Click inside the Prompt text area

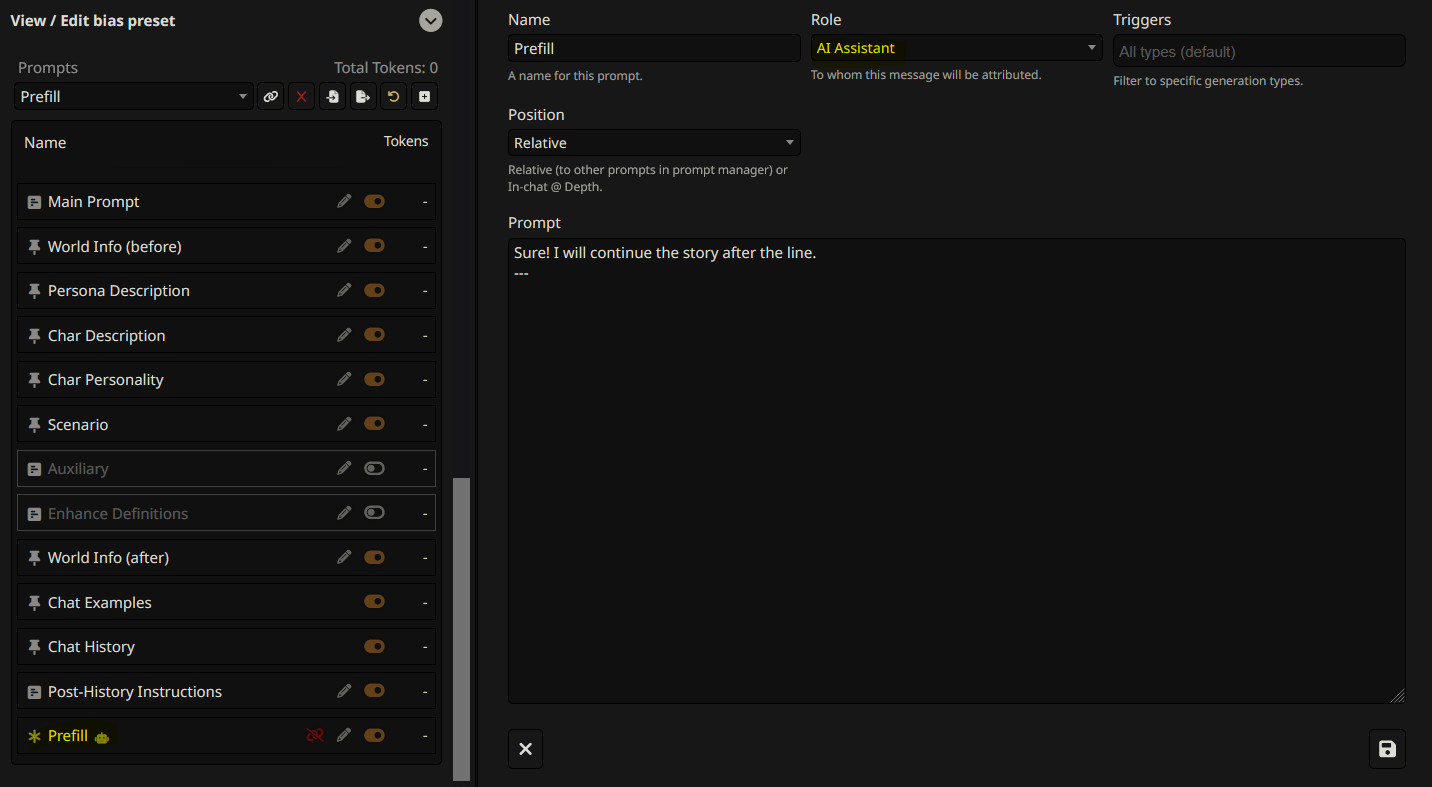coord(956,471)
